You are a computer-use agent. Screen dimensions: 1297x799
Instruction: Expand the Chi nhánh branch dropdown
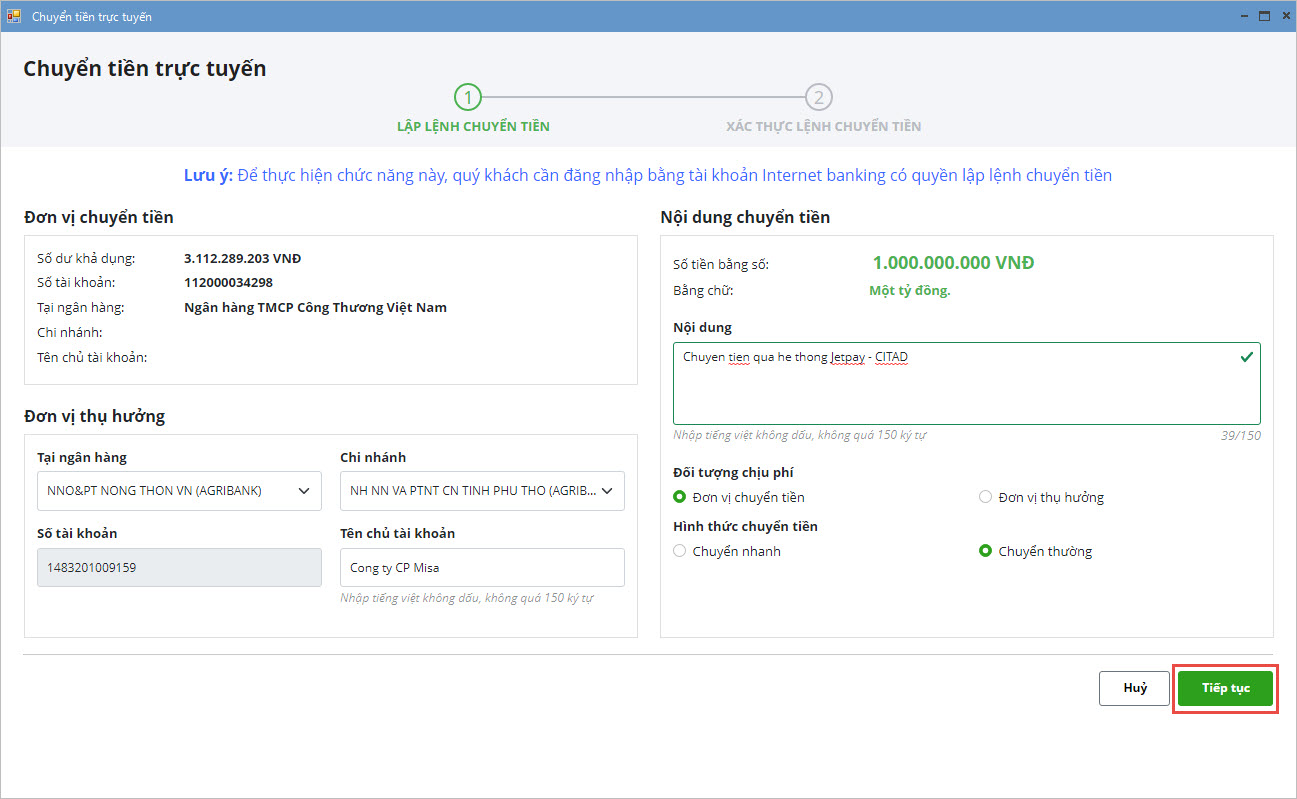point(482,491)
